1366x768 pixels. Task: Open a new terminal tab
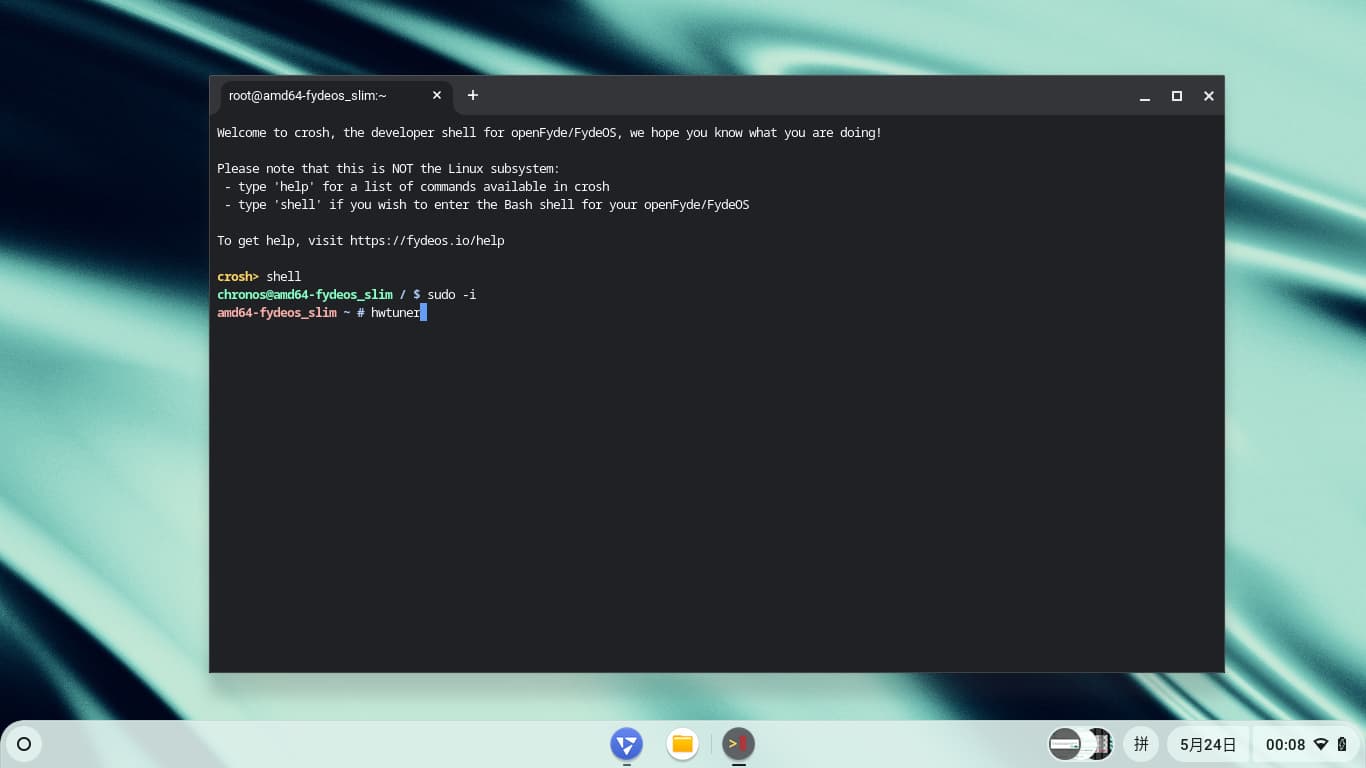473,95
